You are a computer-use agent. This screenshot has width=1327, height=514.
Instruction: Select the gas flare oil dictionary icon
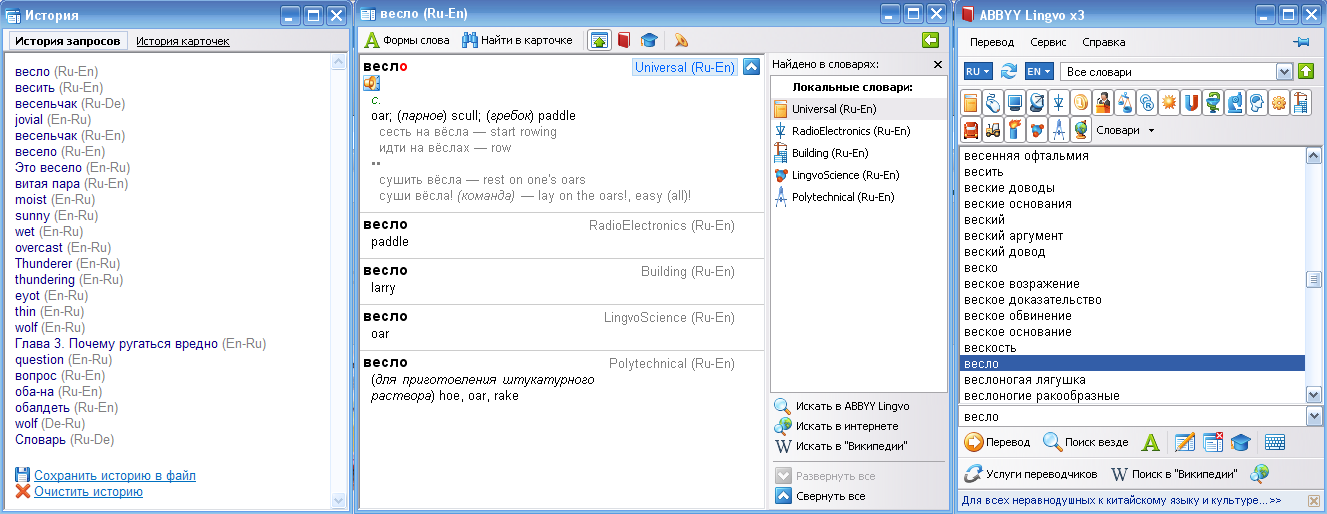click(1015, 129)
